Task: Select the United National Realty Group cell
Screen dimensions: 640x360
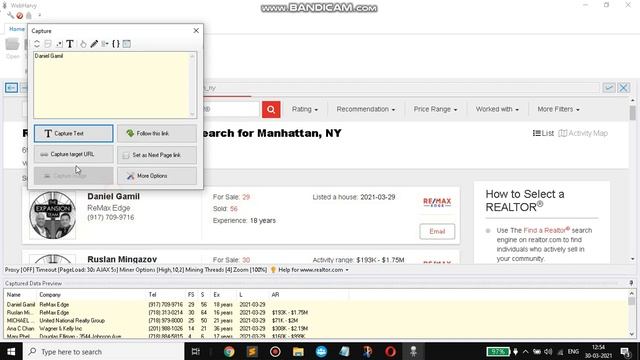Action: click(72, 320)
